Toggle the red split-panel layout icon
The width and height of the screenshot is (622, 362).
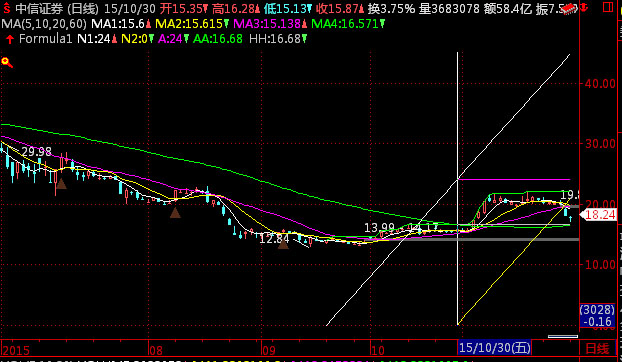(607, 7)
